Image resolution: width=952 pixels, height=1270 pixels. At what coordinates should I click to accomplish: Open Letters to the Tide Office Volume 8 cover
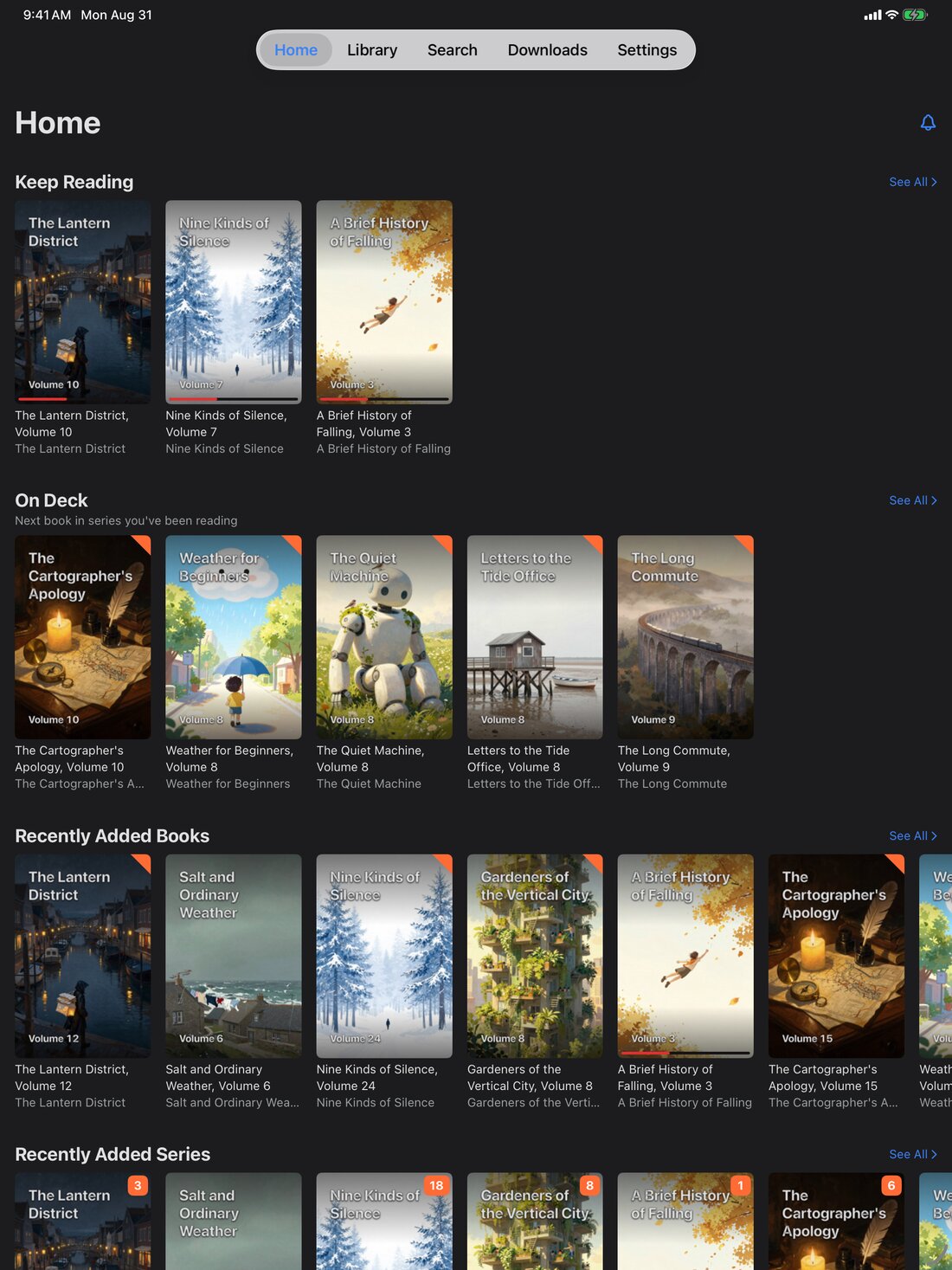(x=535, y=637)
